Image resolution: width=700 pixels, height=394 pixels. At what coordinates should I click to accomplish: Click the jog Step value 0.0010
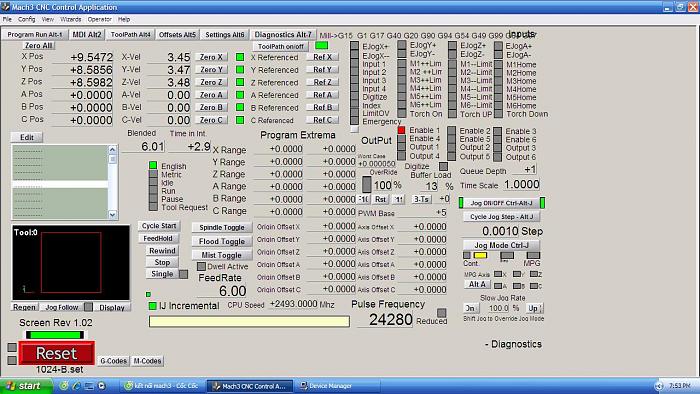(x=494, y=231)
